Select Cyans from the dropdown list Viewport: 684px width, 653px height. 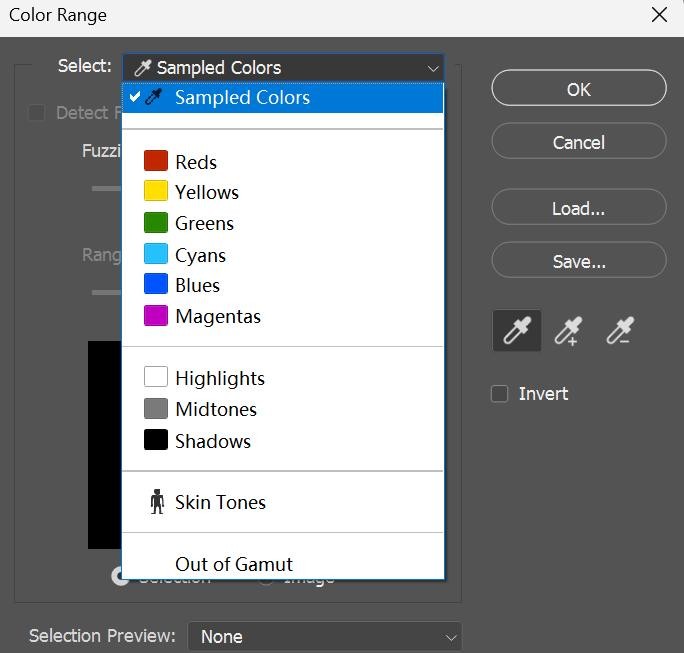point(200,255)
